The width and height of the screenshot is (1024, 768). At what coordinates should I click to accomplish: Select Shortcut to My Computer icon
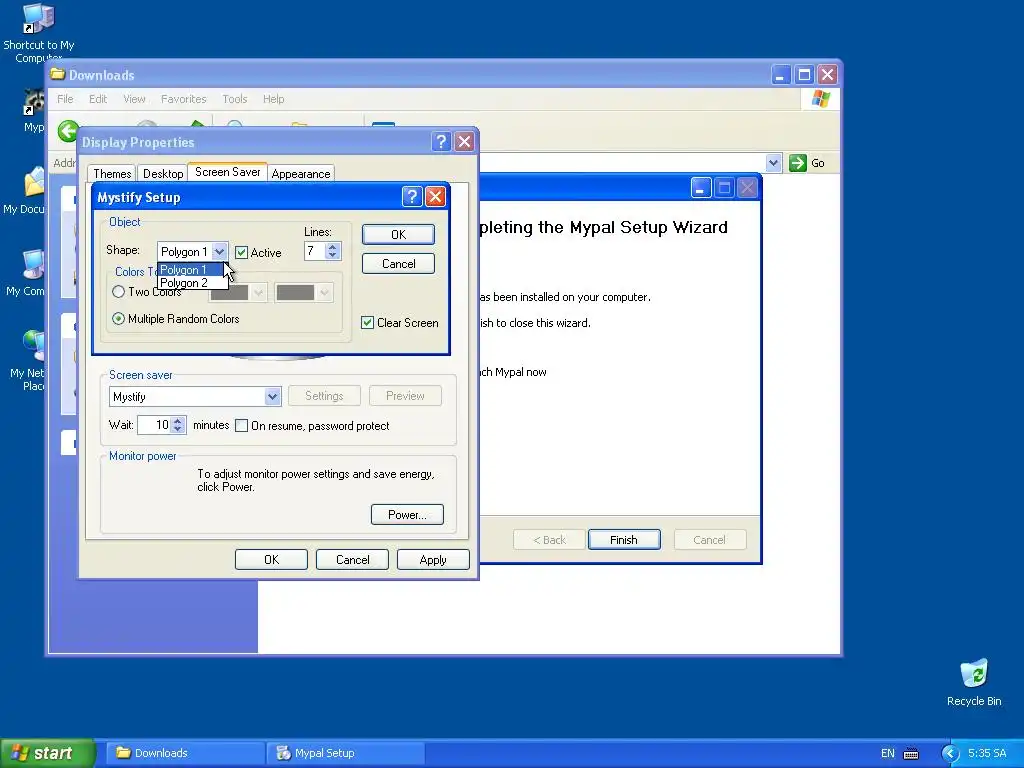(39, 33)
